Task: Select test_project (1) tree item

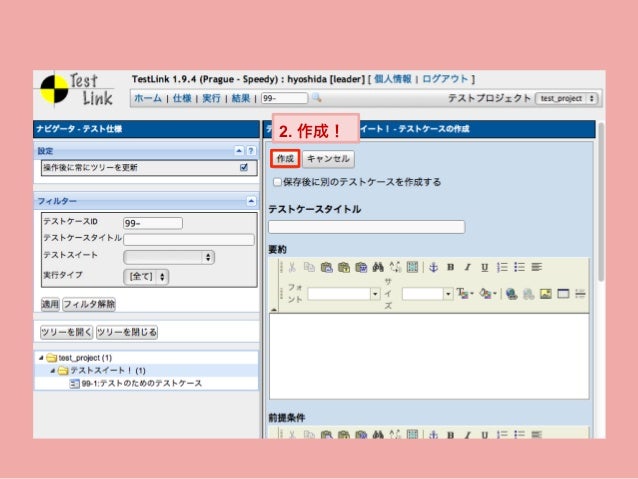Action: (x=85, y=358)
